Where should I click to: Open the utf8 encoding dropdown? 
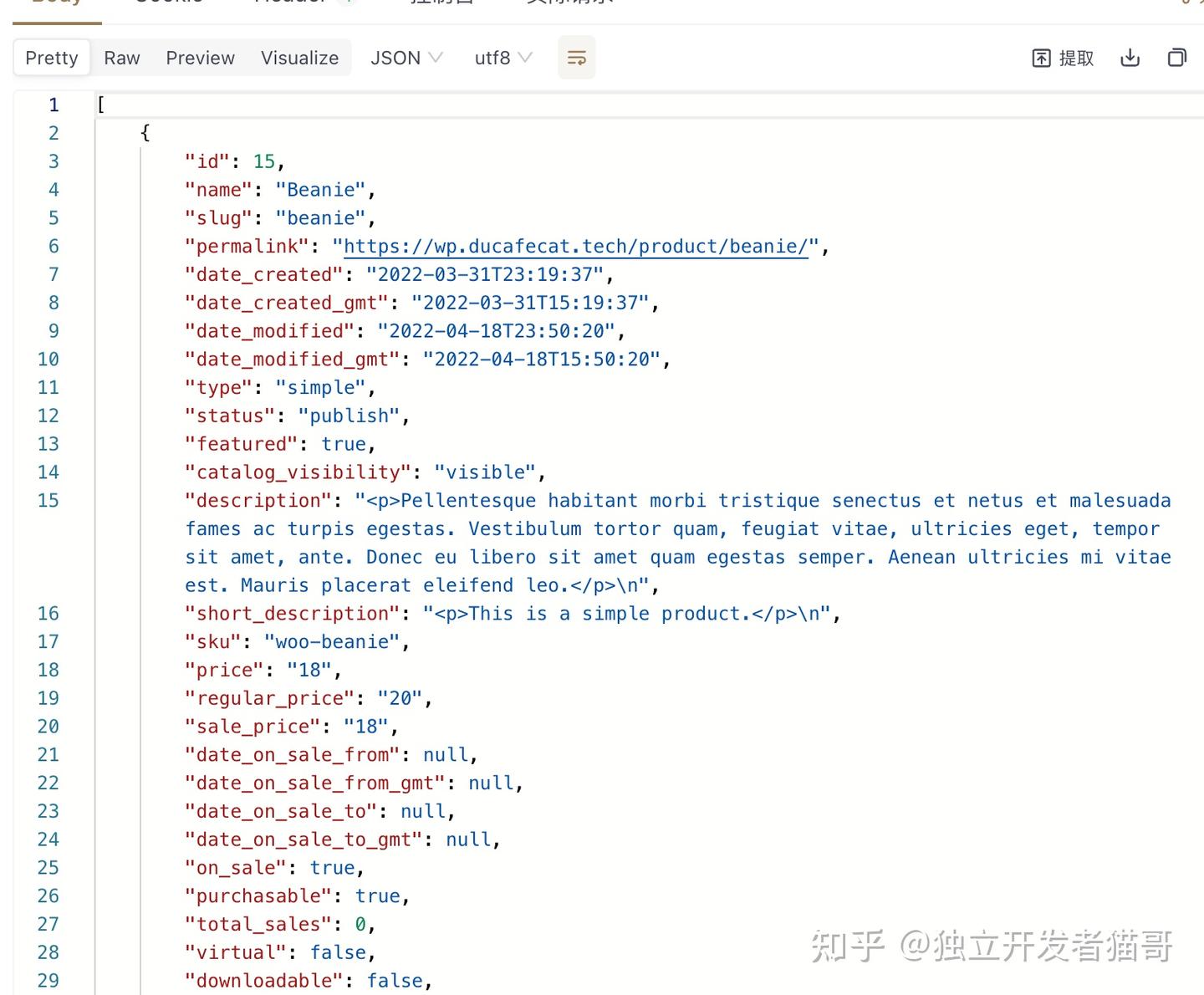(x=503, y=58)
